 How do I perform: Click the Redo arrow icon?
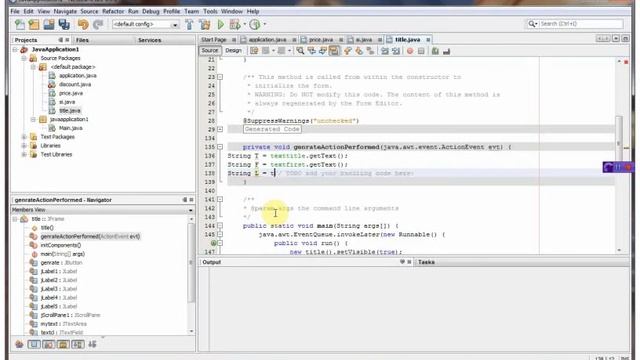click(x=98, y=24)
